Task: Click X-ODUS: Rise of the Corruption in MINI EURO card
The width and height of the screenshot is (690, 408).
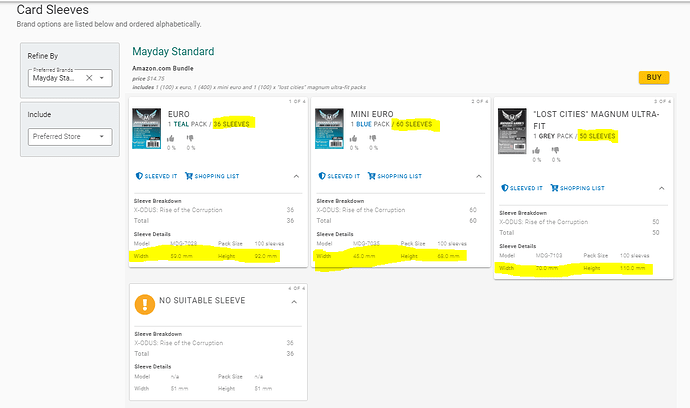Action: [x=360, y=210]
